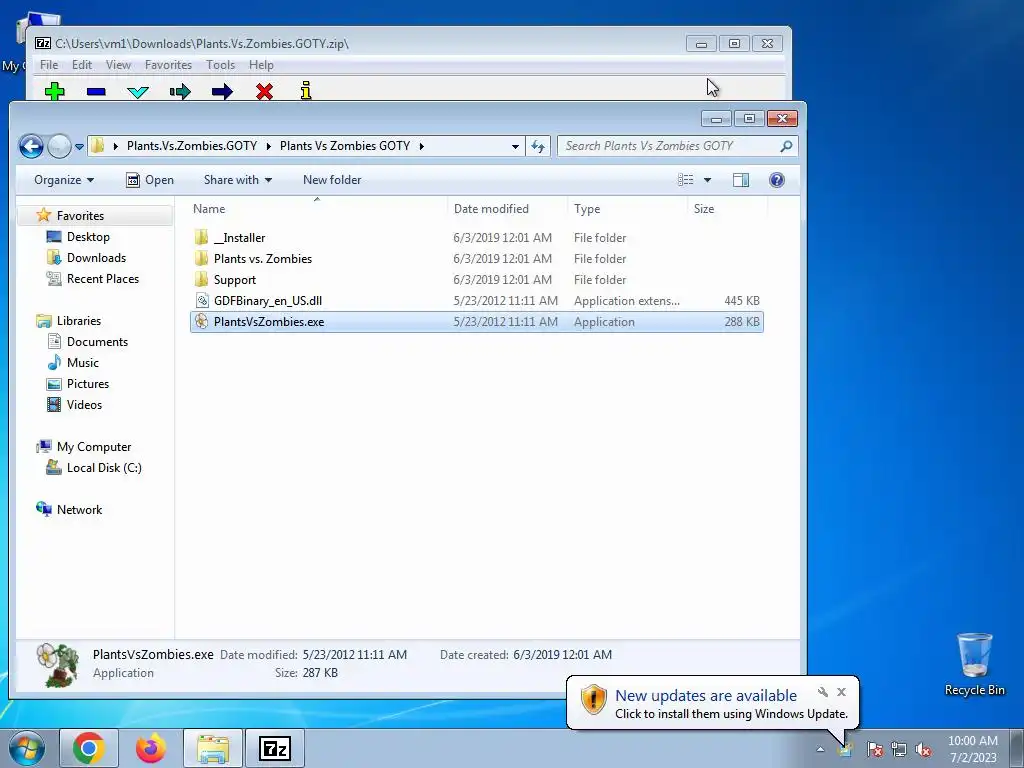The width and height of the screenshot is (1024, 768).
Task: Select the GDFBinary_en_US.dll file
Action: 268,300
